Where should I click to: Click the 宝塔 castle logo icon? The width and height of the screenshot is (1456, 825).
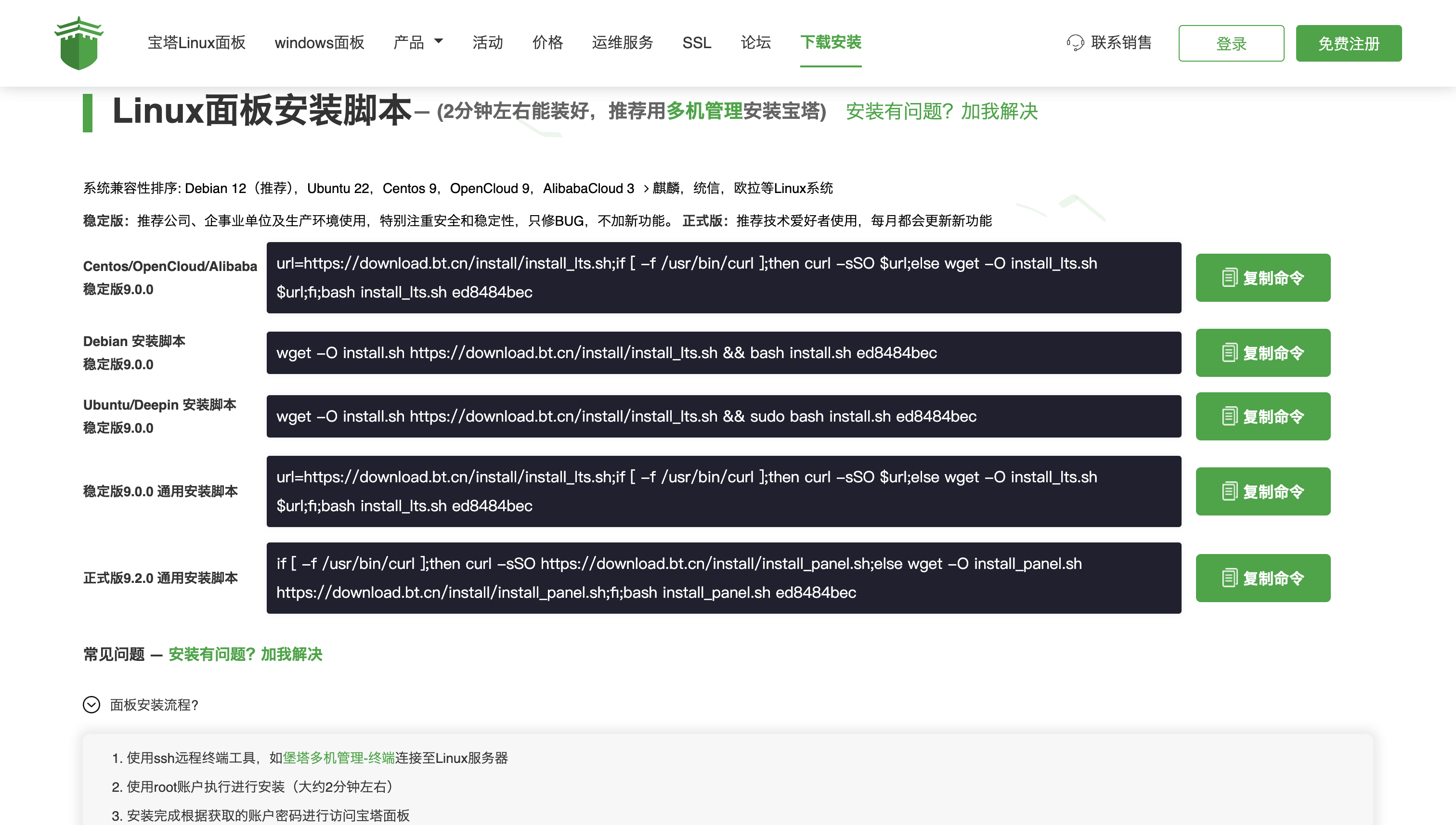[80, 41]
